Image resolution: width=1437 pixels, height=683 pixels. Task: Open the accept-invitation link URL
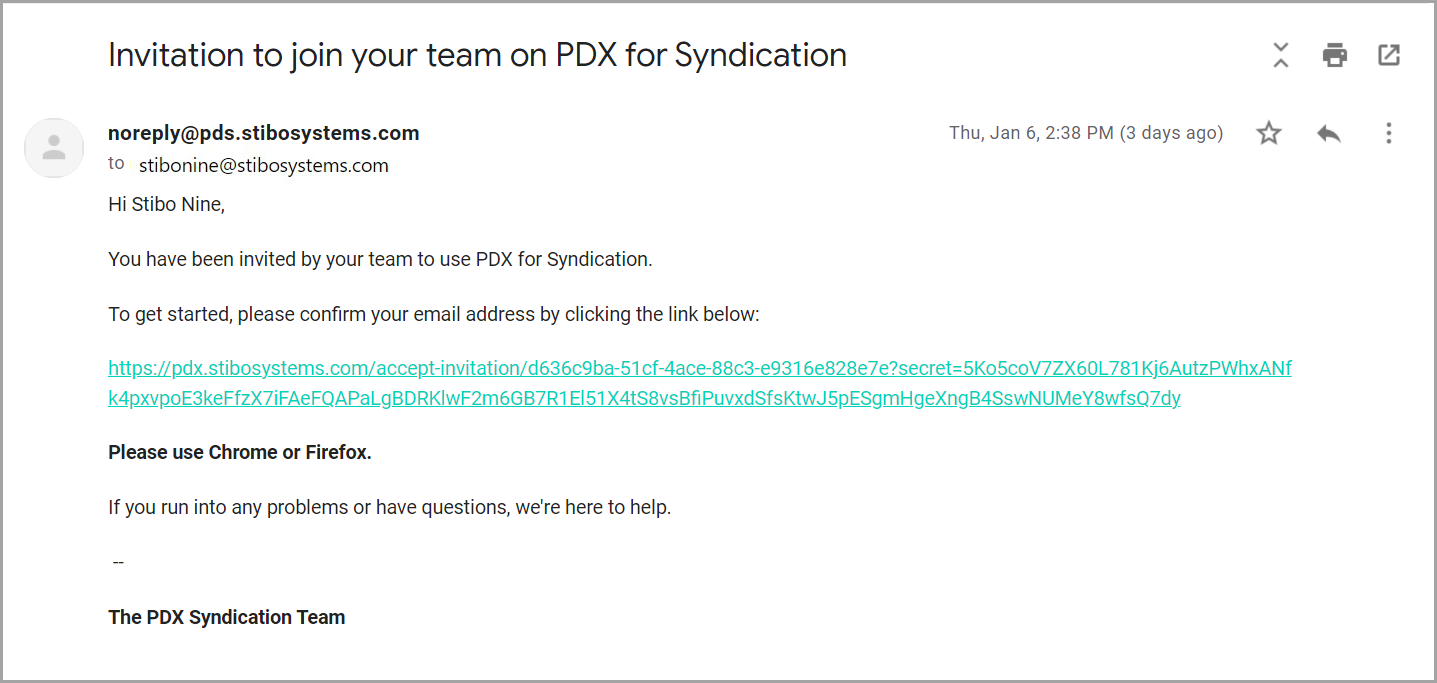tap(699, 369)
